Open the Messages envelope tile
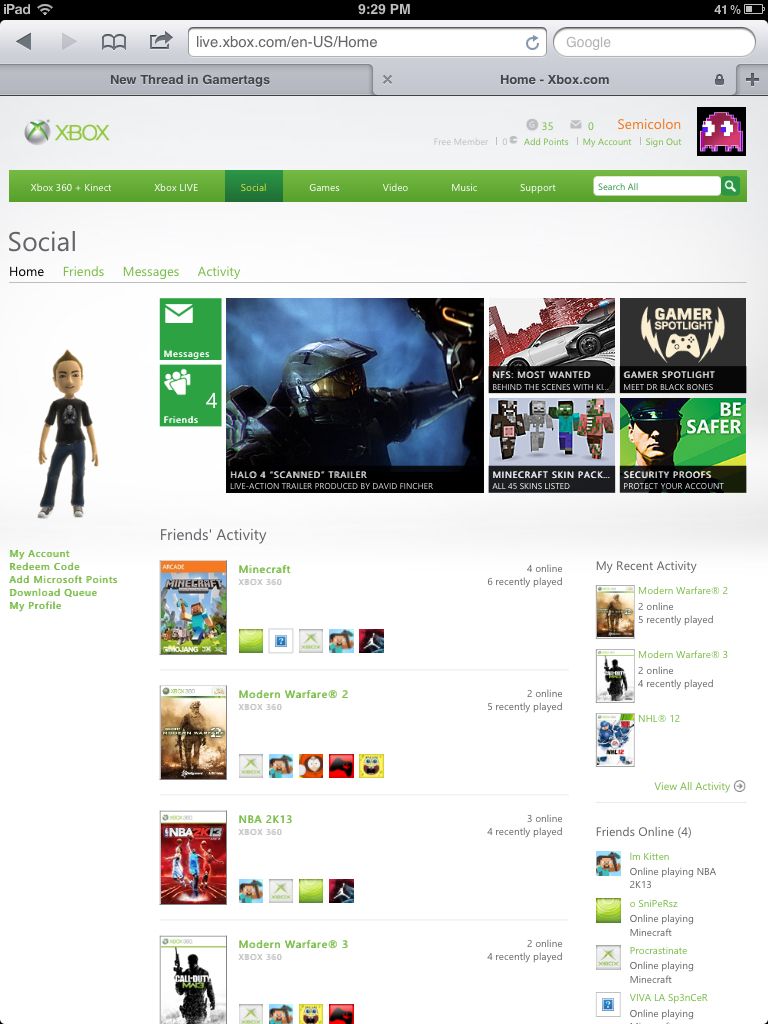768x1024 pixels. pyautogui.click(x=191, y=329)
